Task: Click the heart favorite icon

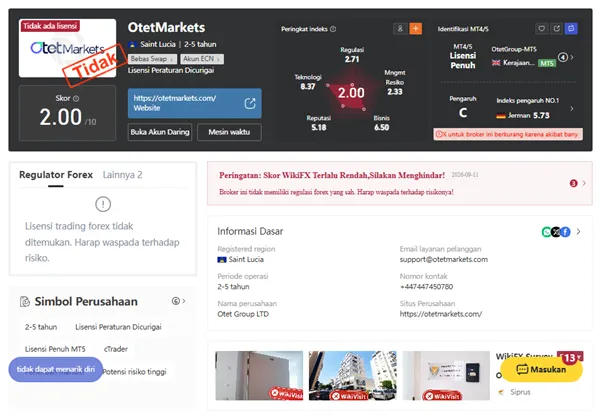Action: [x=541, y=29]
